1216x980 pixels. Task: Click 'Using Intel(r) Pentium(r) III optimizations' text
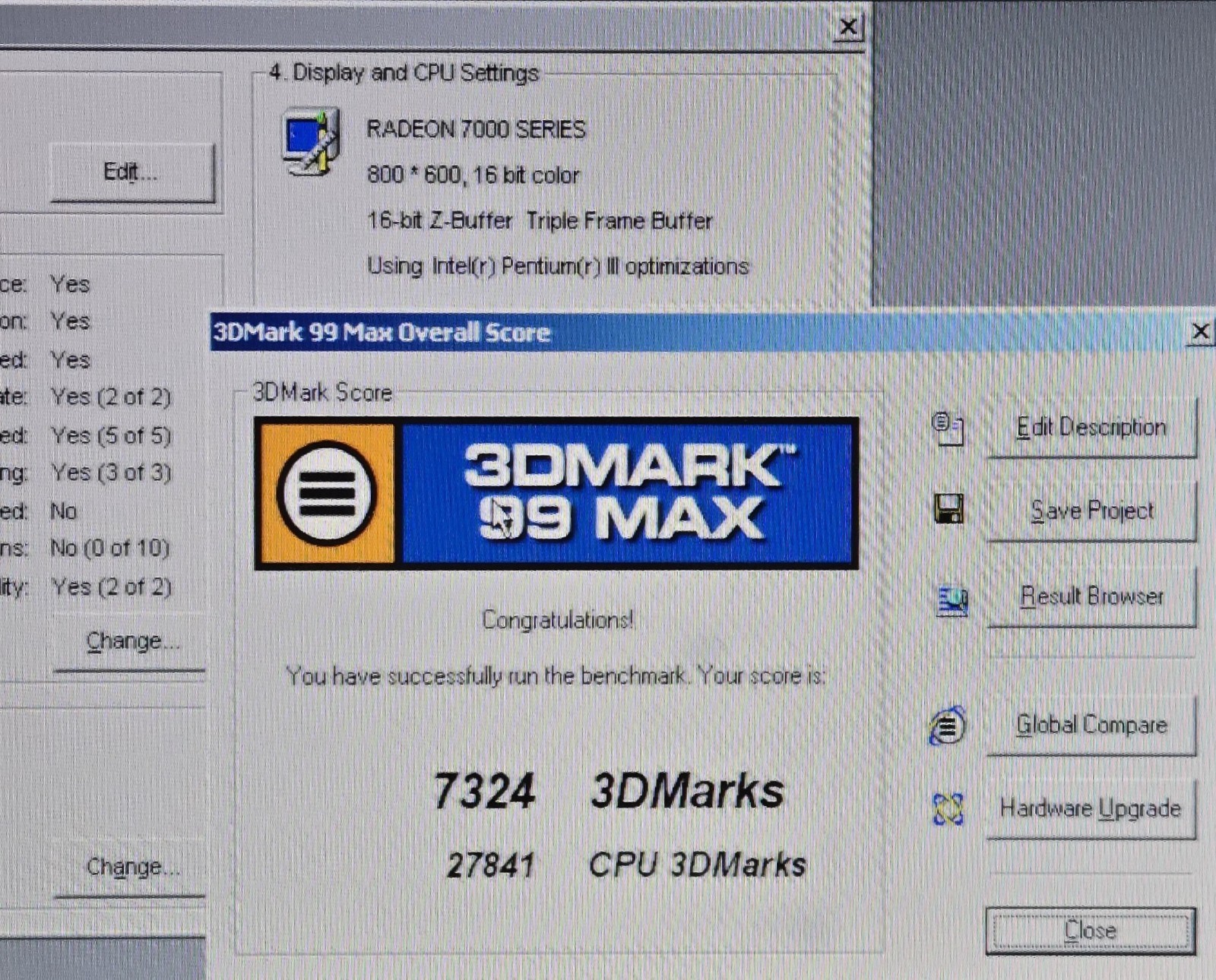tap(558, 267)
